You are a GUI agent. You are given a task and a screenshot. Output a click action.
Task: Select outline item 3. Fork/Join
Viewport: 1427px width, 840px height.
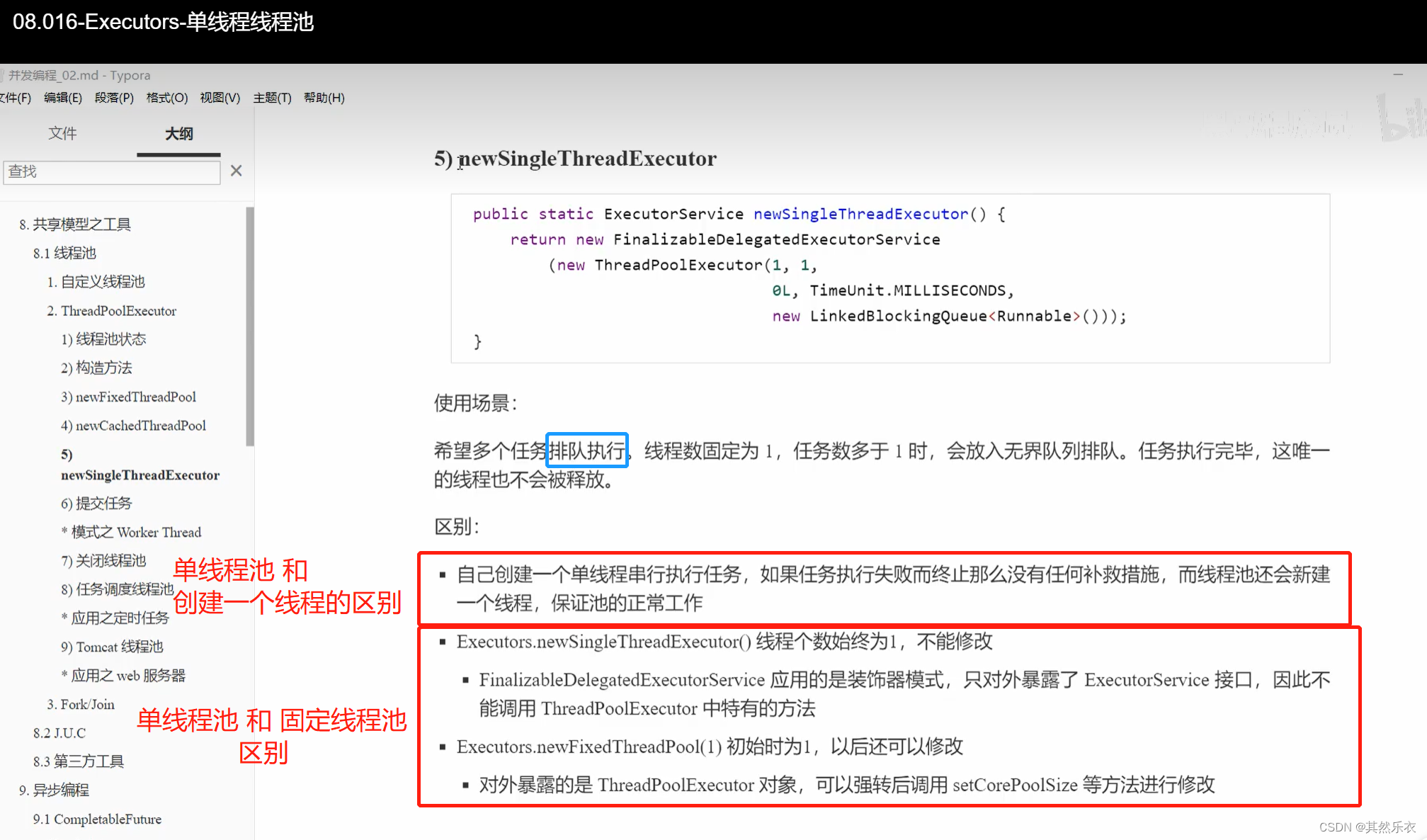pos(81,704)
